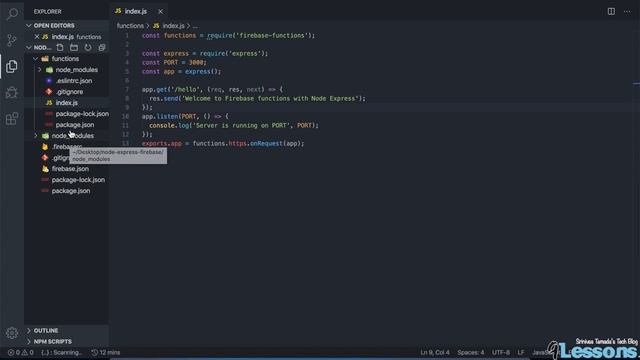Expand node_modules inside functions folder
The image size is (640, 360).
[40, 70]
